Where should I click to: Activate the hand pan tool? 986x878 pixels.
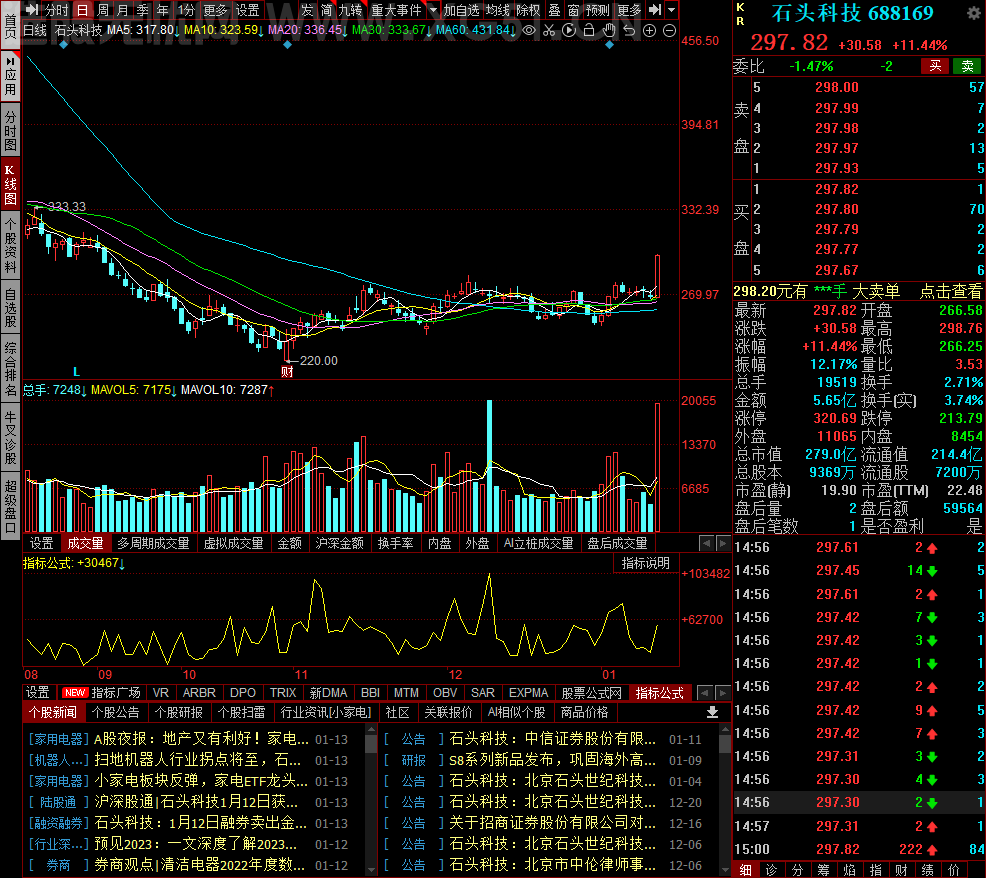[609, 30]
